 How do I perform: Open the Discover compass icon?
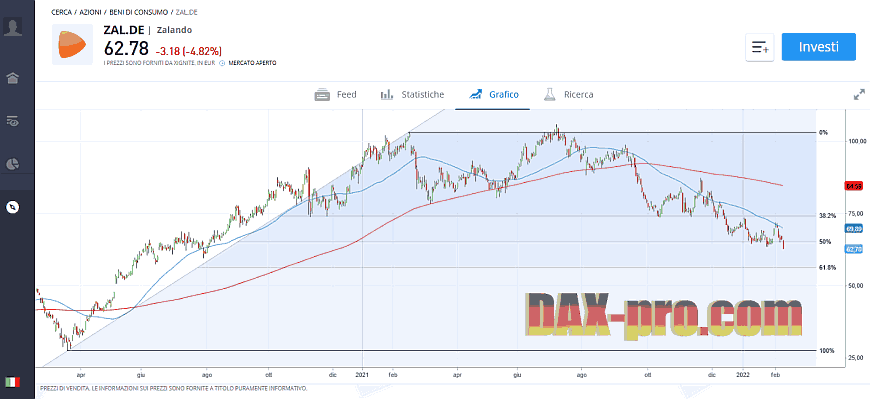pyautogui.click(x=13, y=207)
